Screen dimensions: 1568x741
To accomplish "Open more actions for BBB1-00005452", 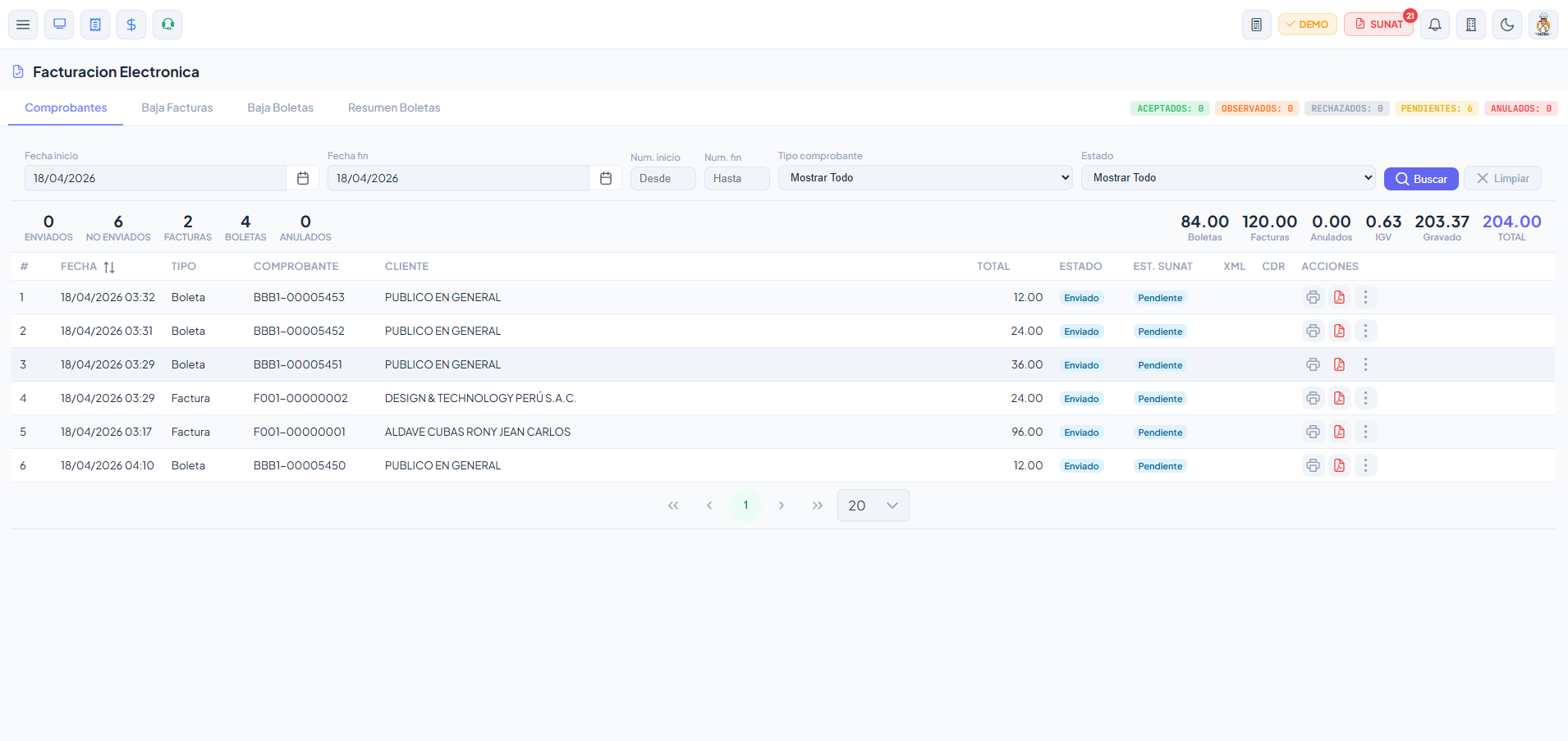I will click(1366, 331).
